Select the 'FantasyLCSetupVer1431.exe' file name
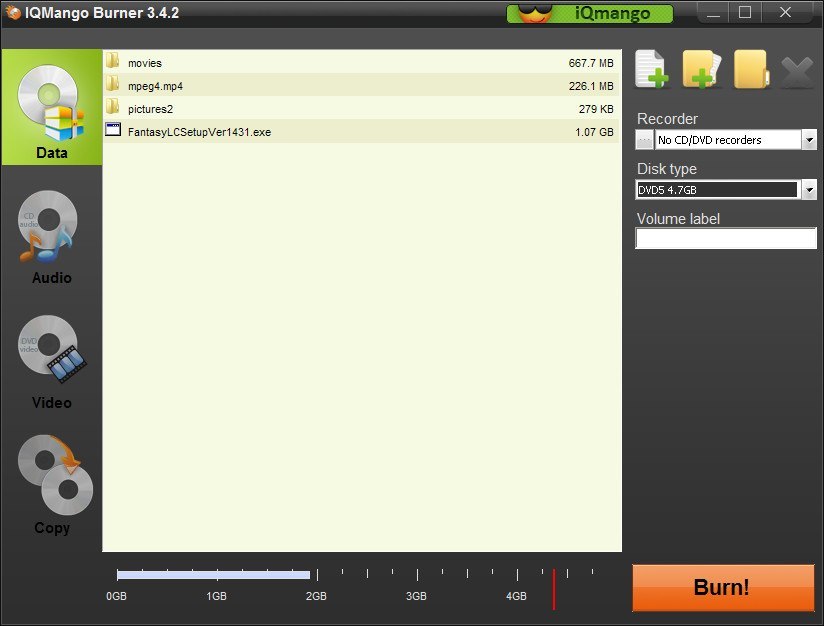This screenshot has width=824, height=626. tap(199, 132)
